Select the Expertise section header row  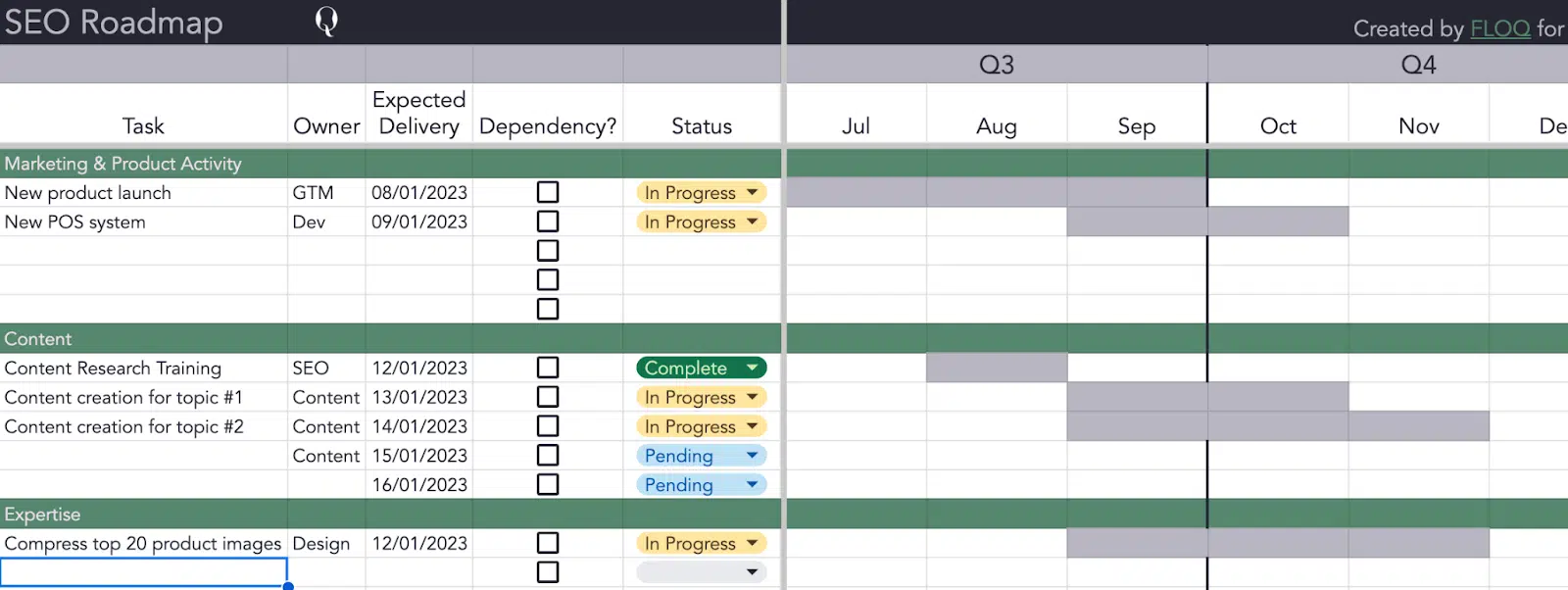click(x=43, y=515)
